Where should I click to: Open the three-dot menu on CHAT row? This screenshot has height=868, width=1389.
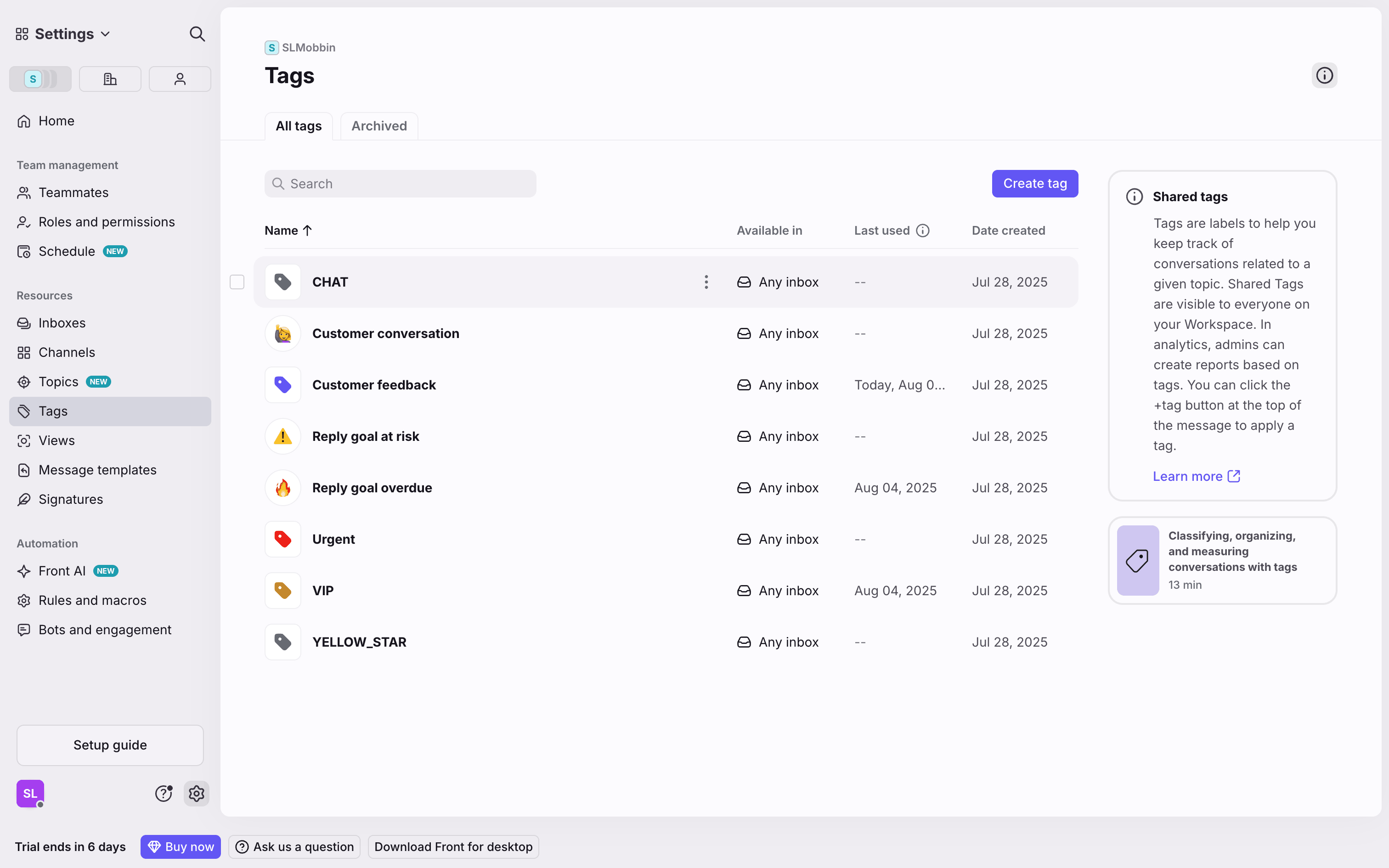coord(706,282)
